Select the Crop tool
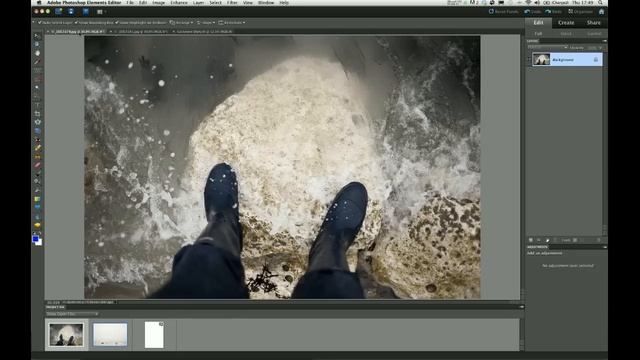This screenshot has width=640, height=360. coord(37,113)
